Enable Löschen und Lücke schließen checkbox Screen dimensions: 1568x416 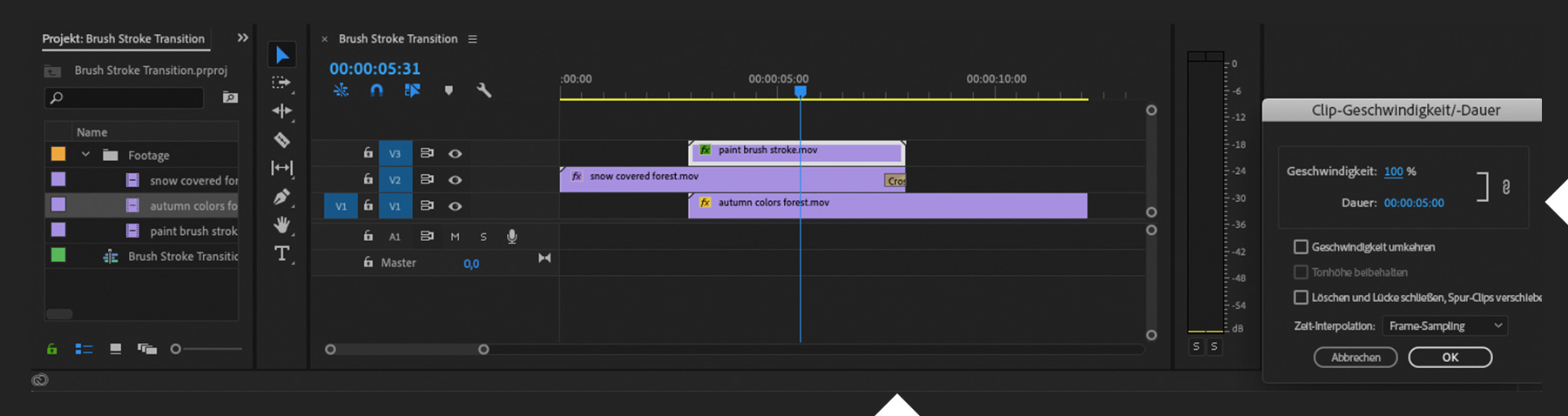coord(1301,298)
